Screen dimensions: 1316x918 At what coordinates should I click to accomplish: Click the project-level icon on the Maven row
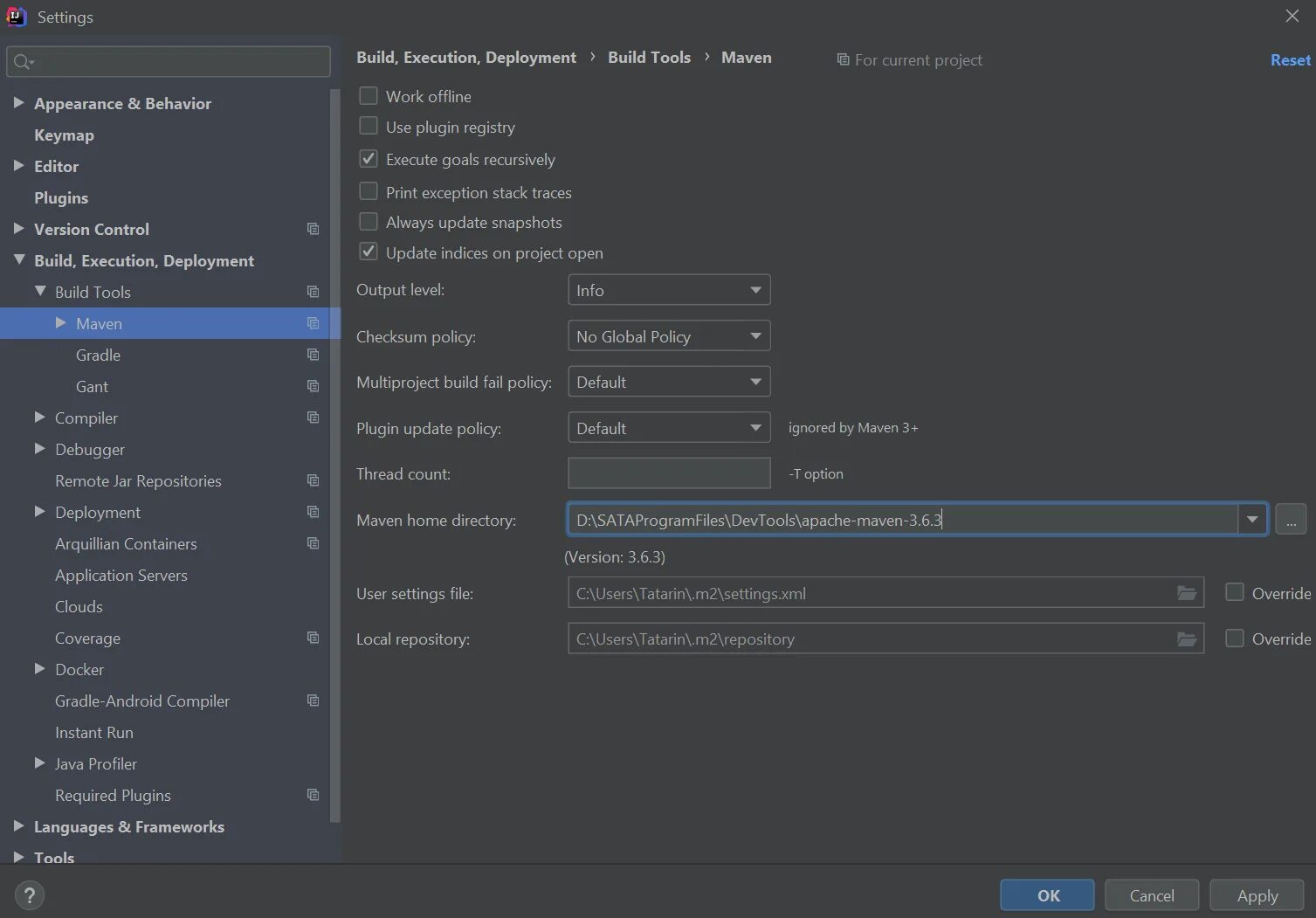pos(313,323)
